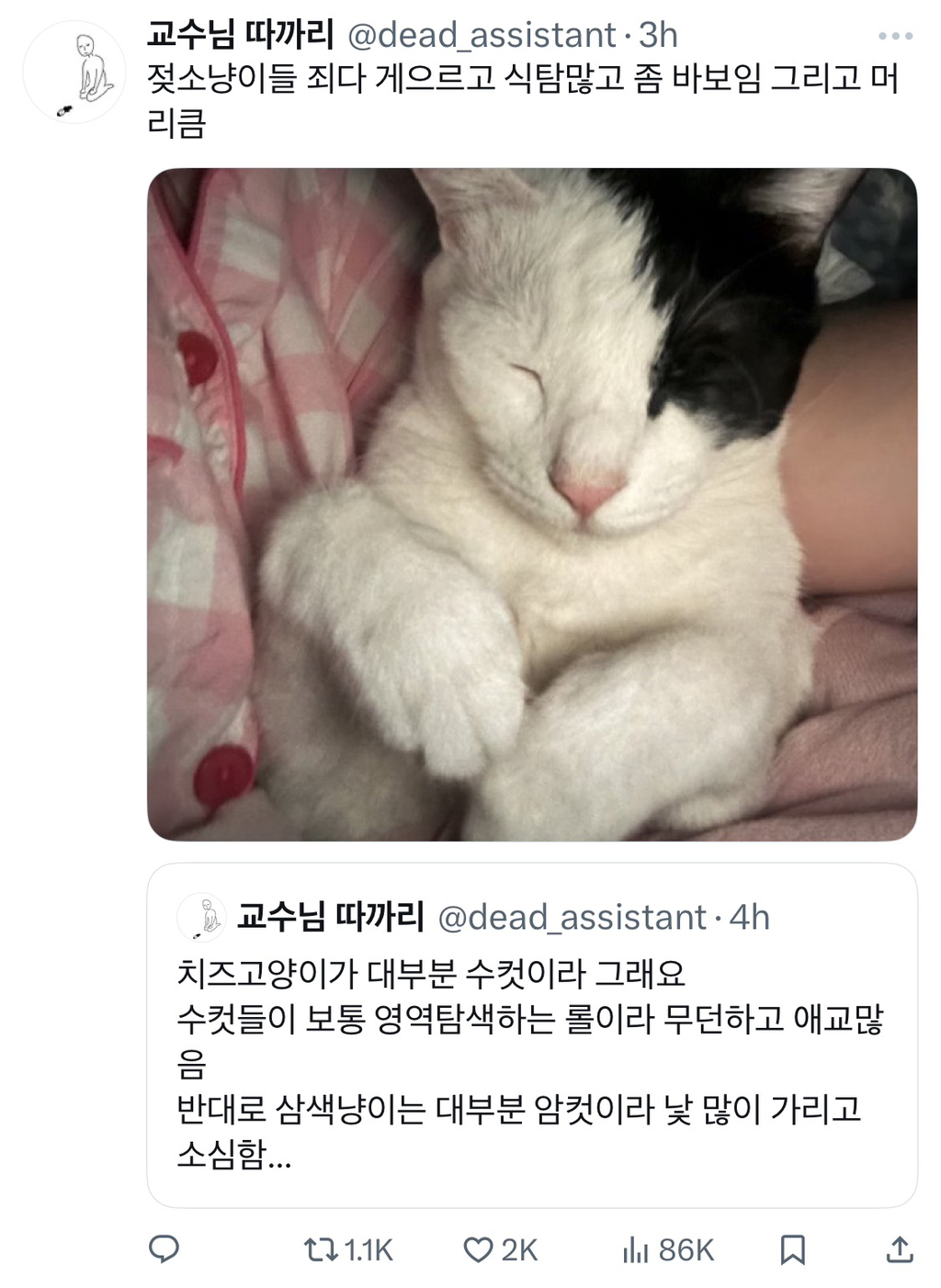Open the 3h timestamp of the tweet
This screenshot has height=1288, width=941.
point(658,36)
